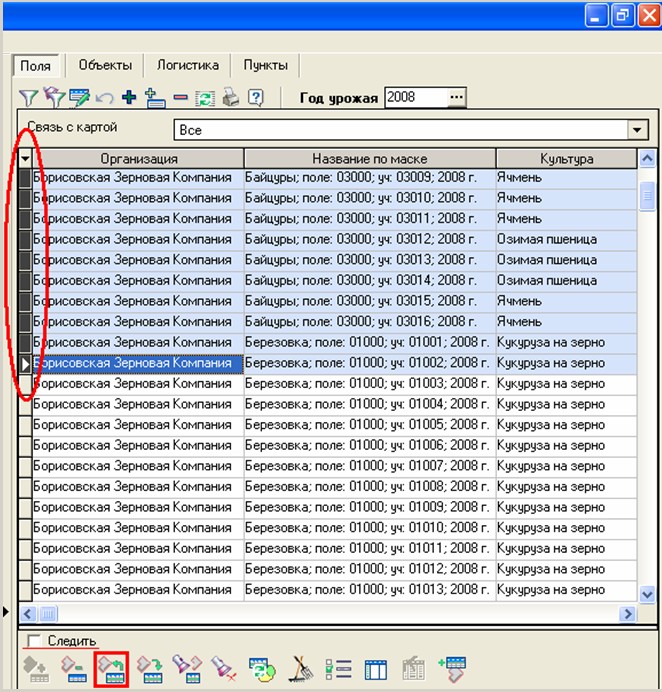Open the Логистика tab

pos(187,65)
